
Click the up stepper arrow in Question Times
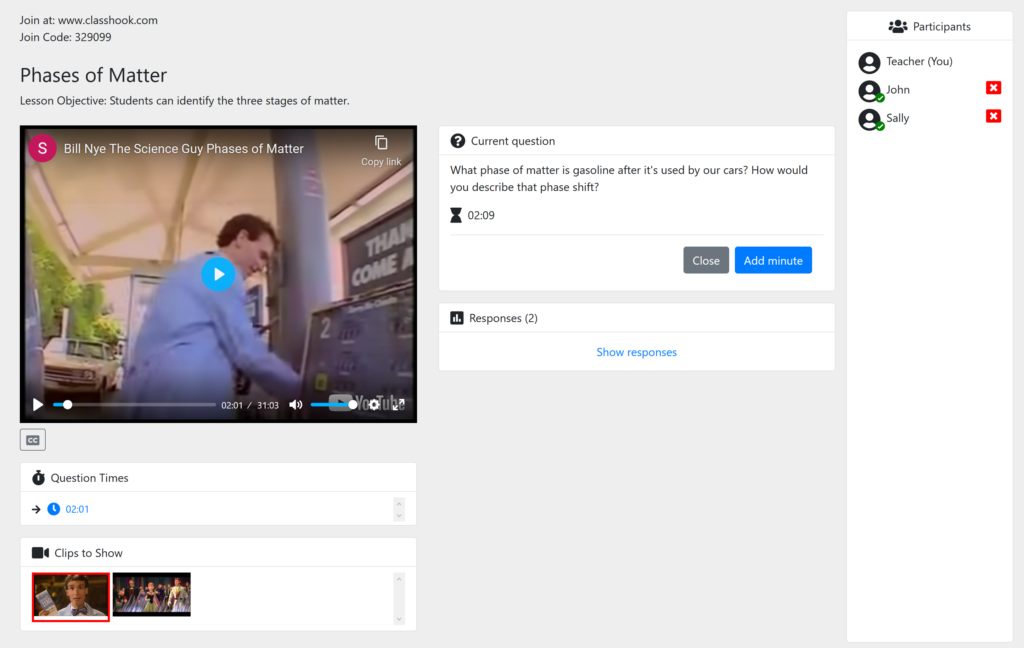tap(400, 503)
